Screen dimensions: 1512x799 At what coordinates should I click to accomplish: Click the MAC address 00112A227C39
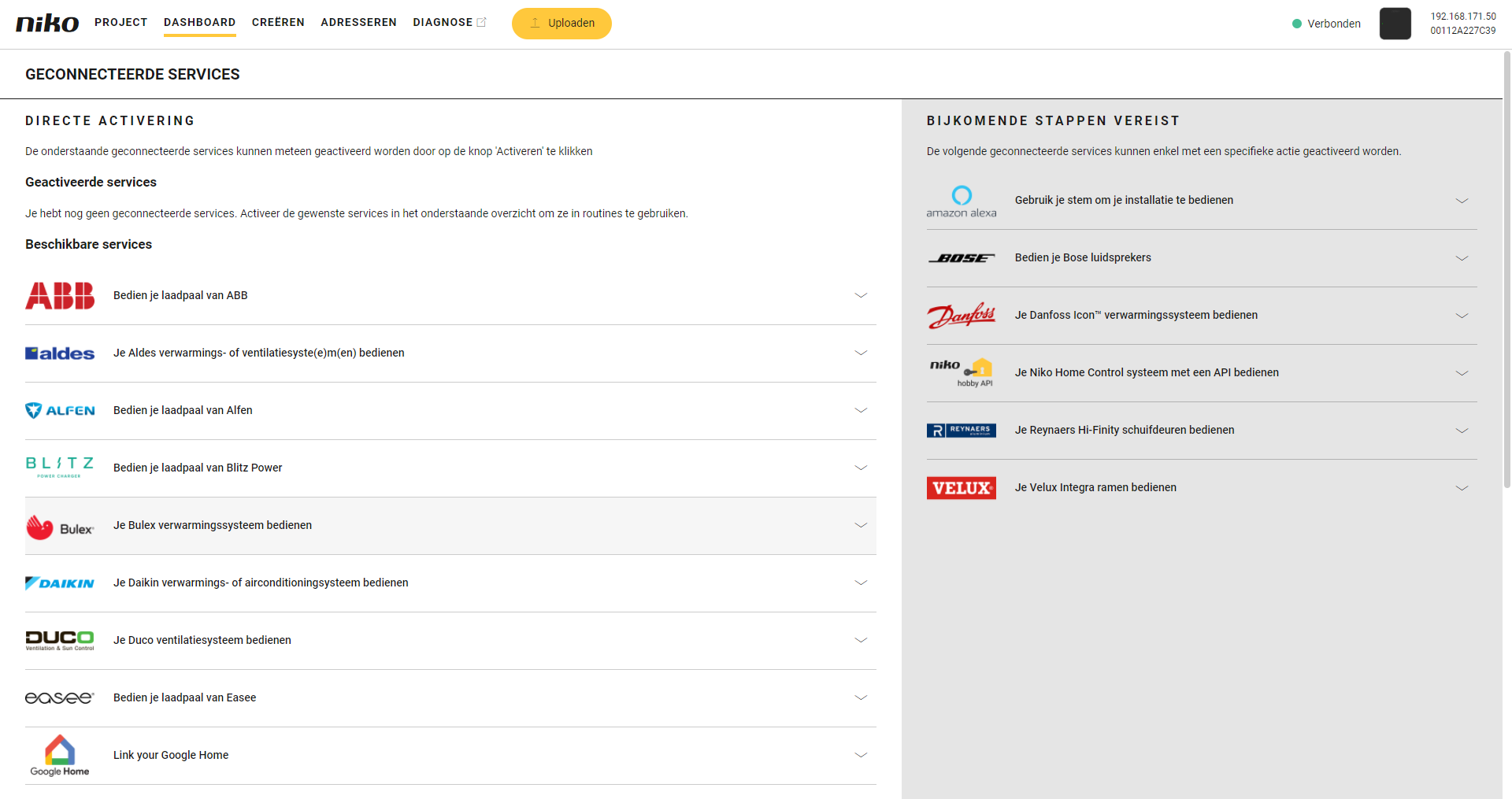(1463, 31)
